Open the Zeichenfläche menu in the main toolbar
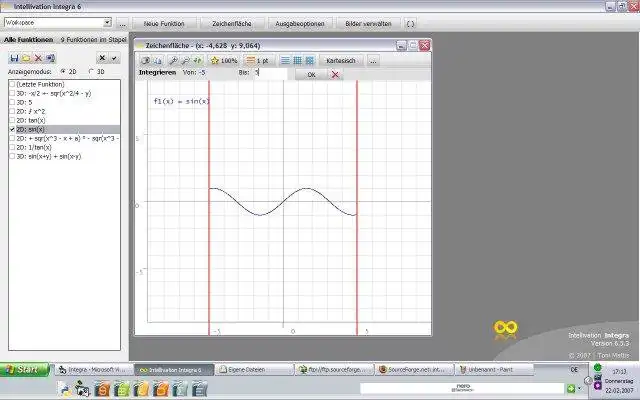Viewport: 640px width, 400px height. (232, 24)
